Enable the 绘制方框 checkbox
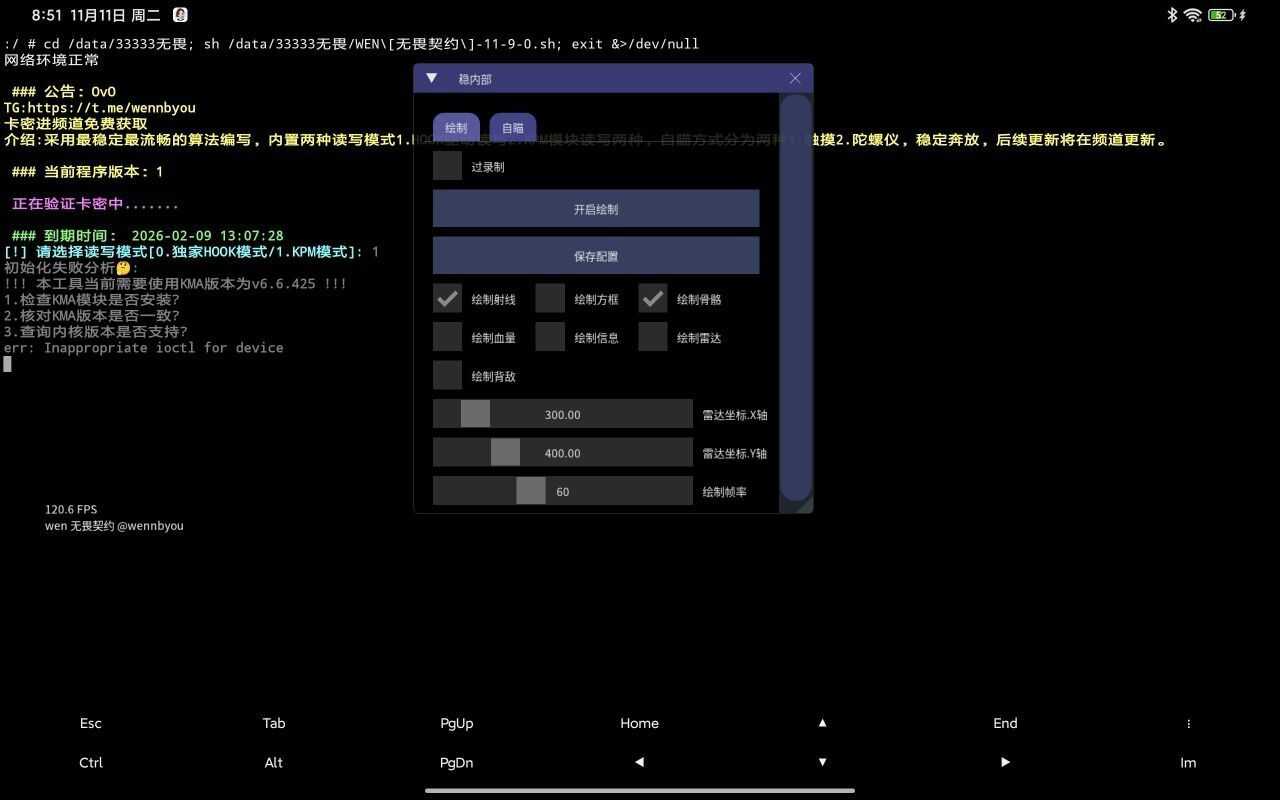 pos(550,298)
